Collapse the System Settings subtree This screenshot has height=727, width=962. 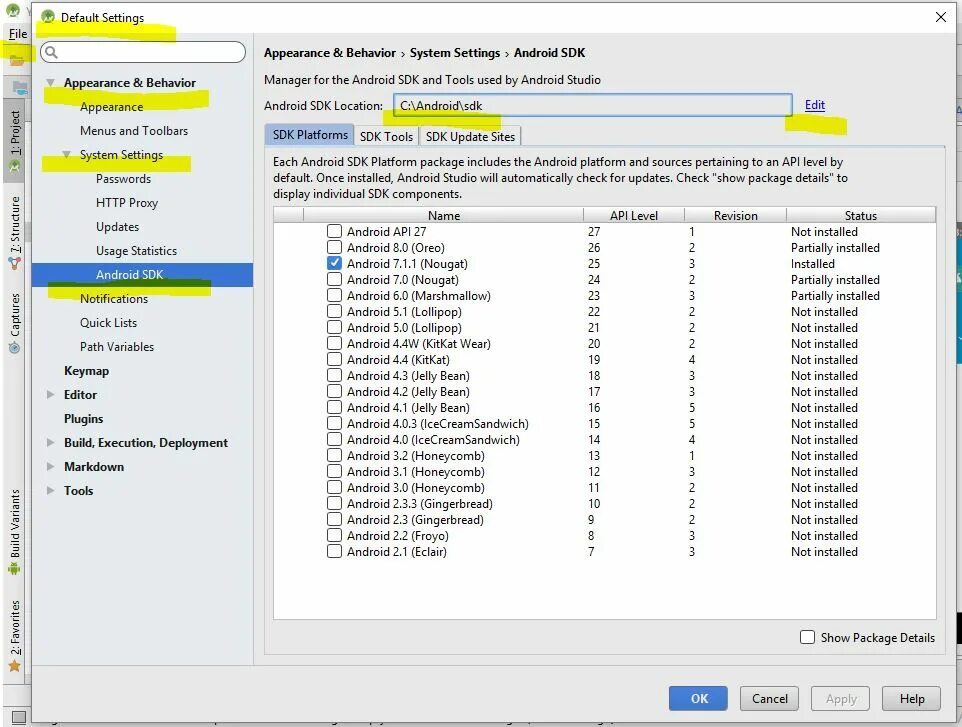[66, 155]
